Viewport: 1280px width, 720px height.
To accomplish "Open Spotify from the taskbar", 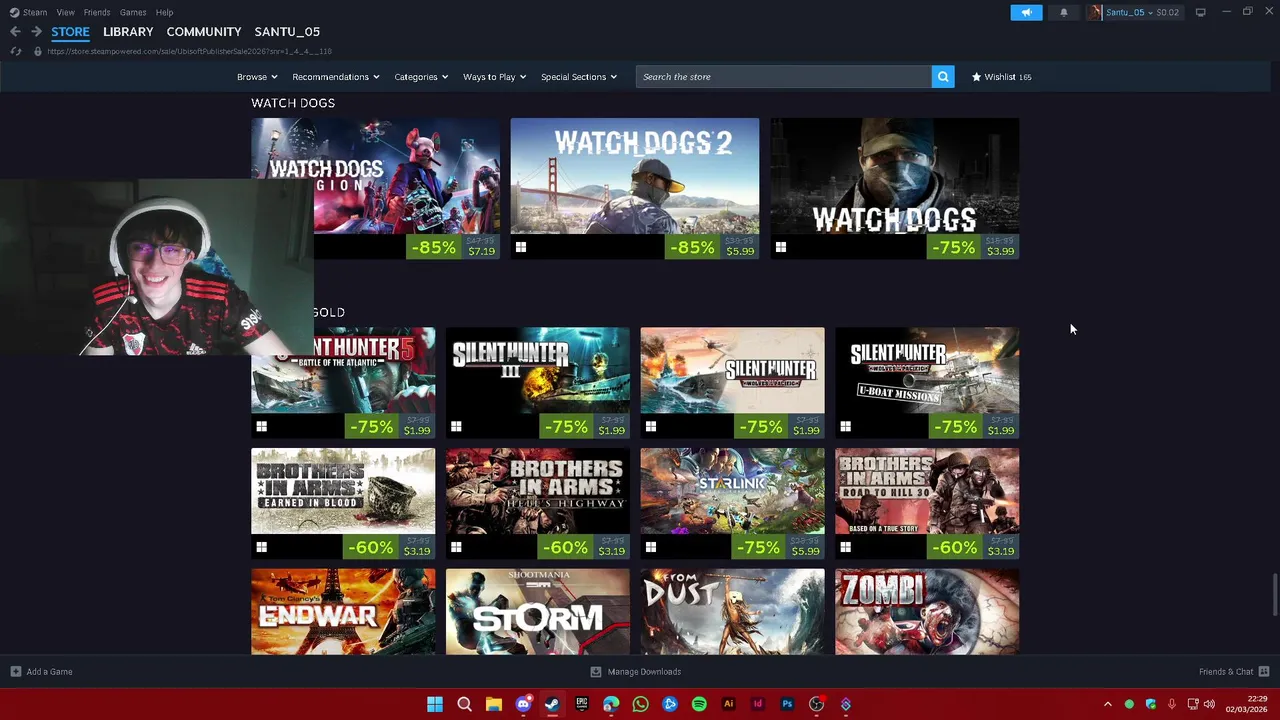I will pos(699,704).
